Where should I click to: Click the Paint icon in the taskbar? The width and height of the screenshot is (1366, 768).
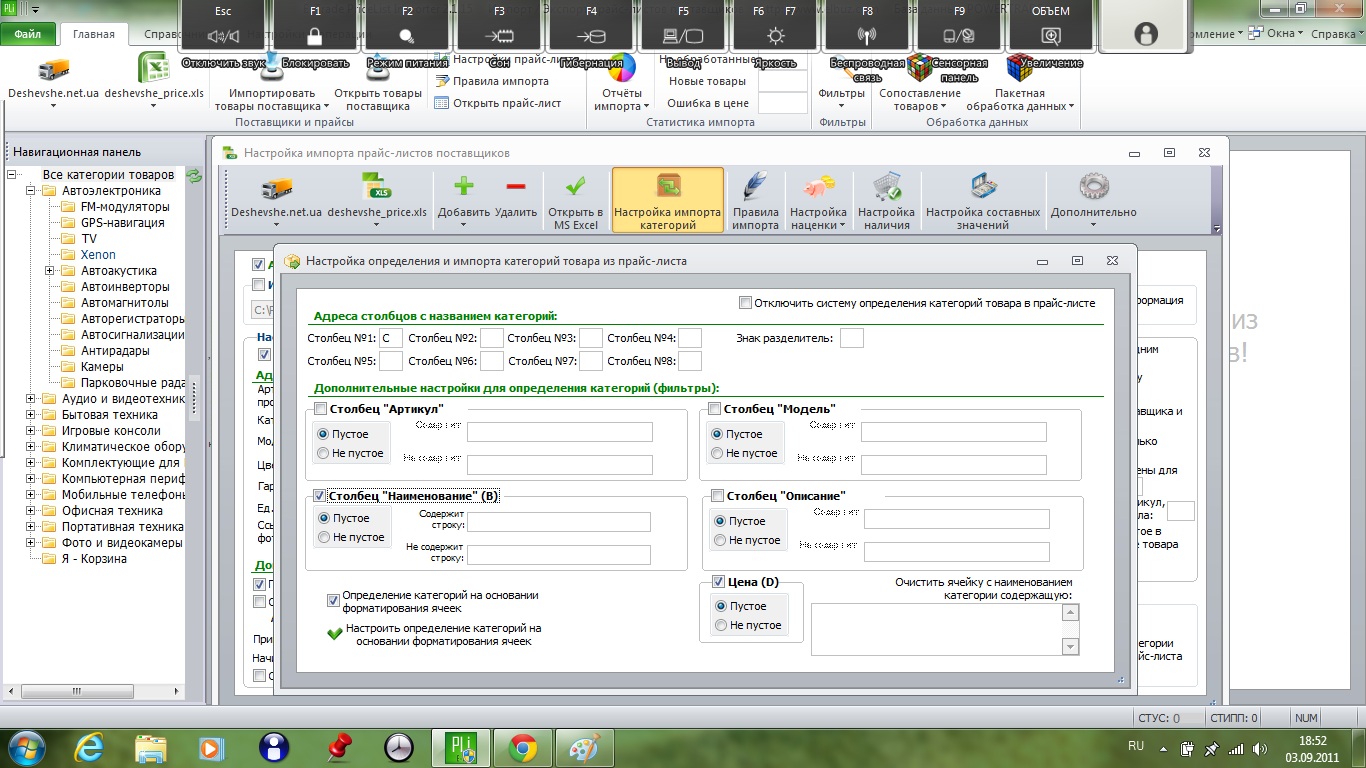(x=583, y=747)
